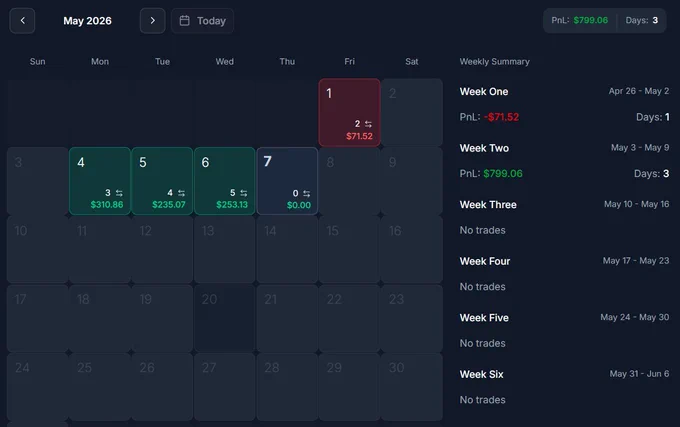Click the Week Three summary heading
This screenshot has height=427, width=680.
click(488, 205)
